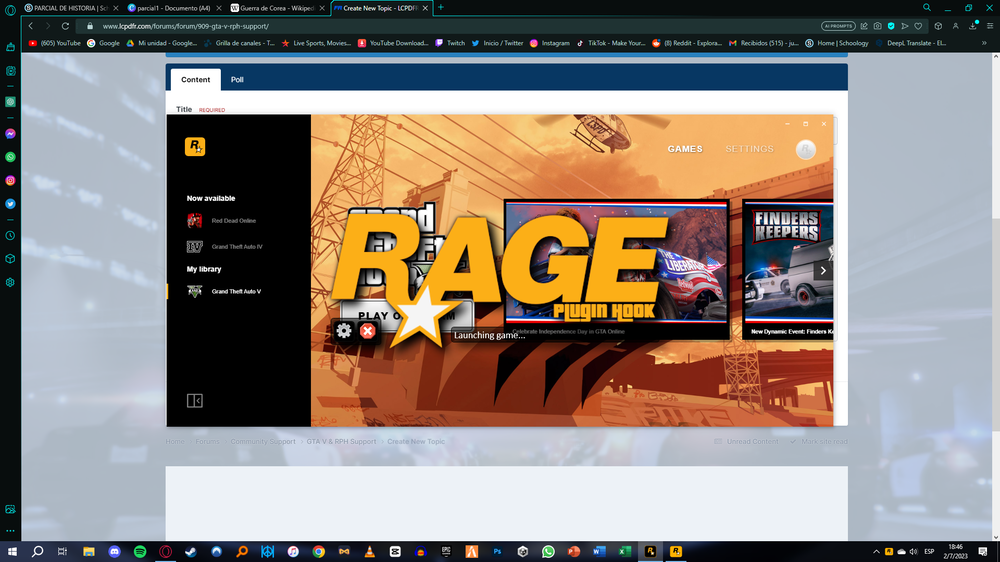1000x562 pixels.
Task: Click the browser reload button
Action: [66, 26]
